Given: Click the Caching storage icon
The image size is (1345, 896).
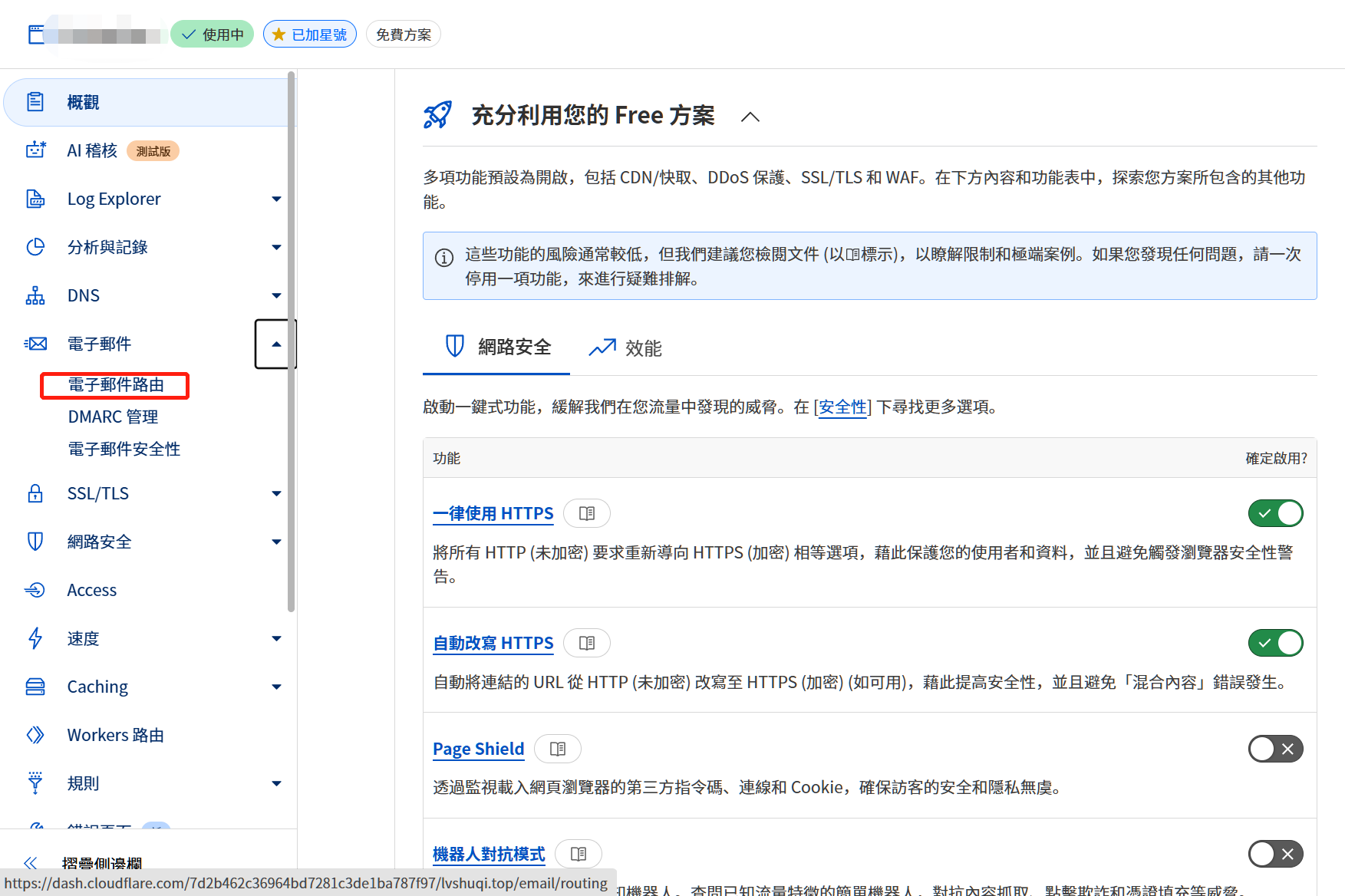Looking at the screenshot, I should [x=35, y=687].
